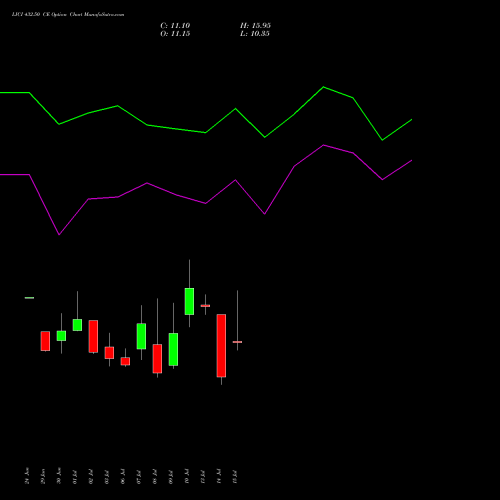This screenshot has width=500, height=500.
Task: Click the thin red doji body above 13 Jul
Action: (205, 306)
